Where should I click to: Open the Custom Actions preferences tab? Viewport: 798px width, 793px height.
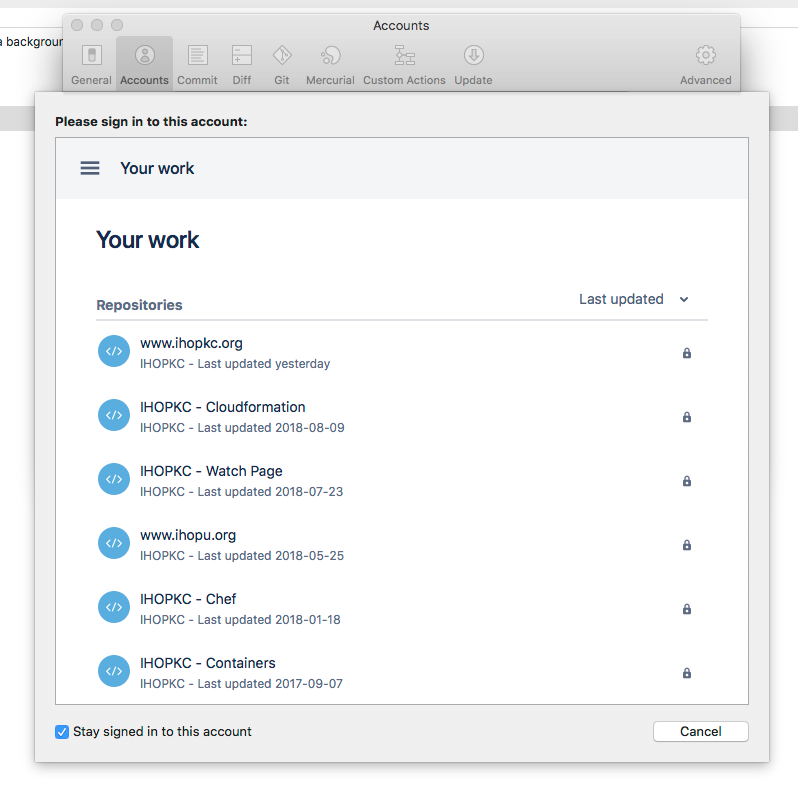[x=404, y=65]
